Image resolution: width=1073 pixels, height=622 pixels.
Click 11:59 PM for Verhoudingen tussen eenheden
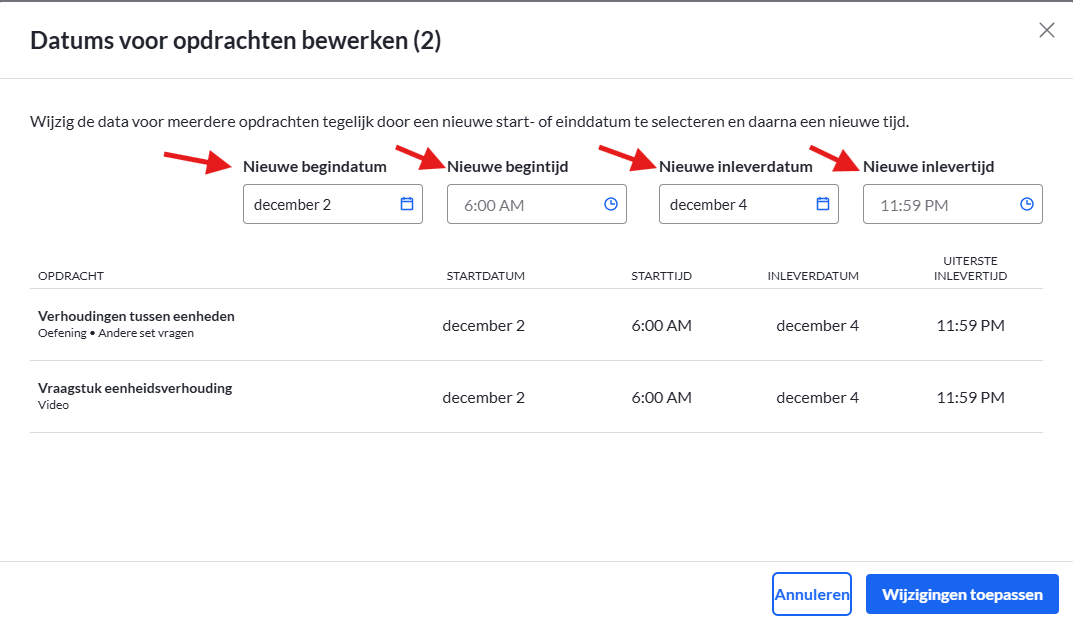(x=970, y=326)
